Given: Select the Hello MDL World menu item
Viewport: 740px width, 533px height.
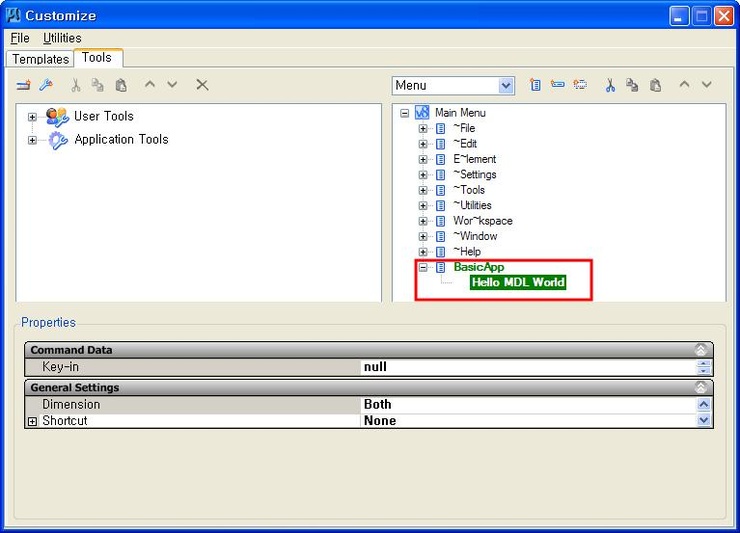Looking at the screenshot, I should click(x=518, y=283).
